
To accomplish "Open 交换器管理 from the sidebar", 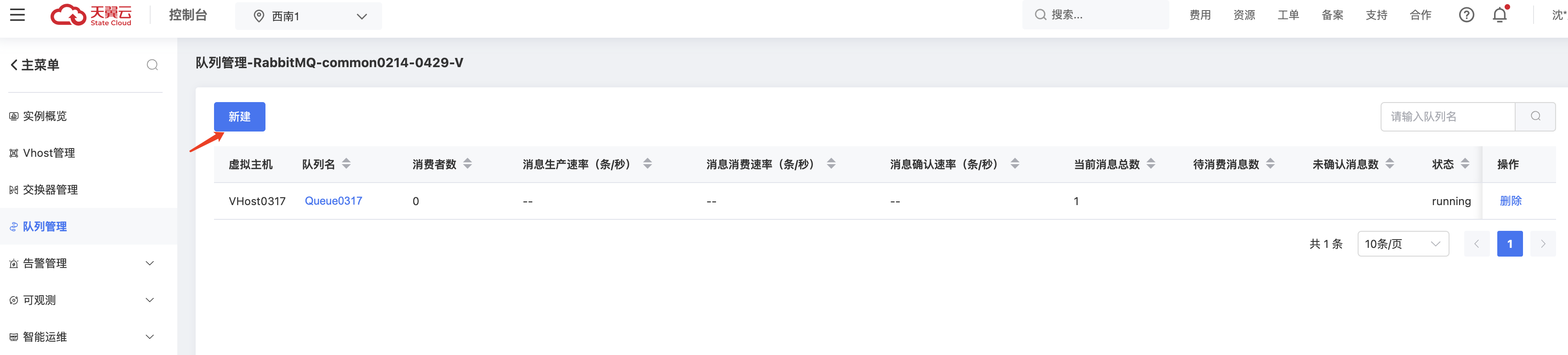I will [51, 189].
